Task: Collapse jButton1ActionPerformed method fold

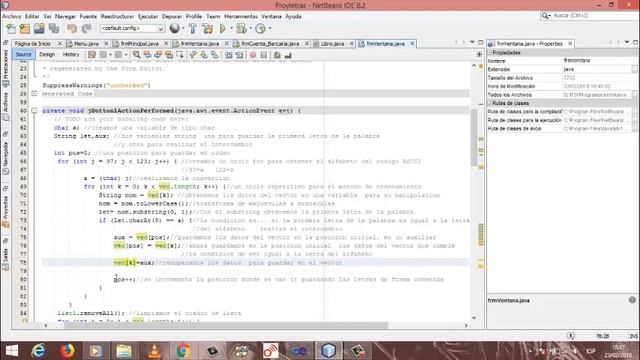Action: click(x=34, y=111)
